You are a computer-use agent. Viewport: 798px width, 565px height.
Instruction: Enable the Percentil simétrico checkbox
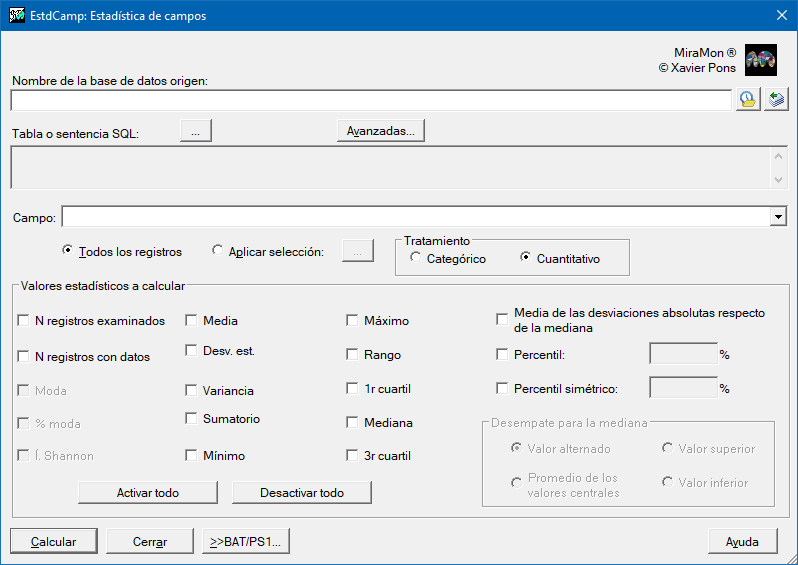pyautogui.click(x=503, y=389)
